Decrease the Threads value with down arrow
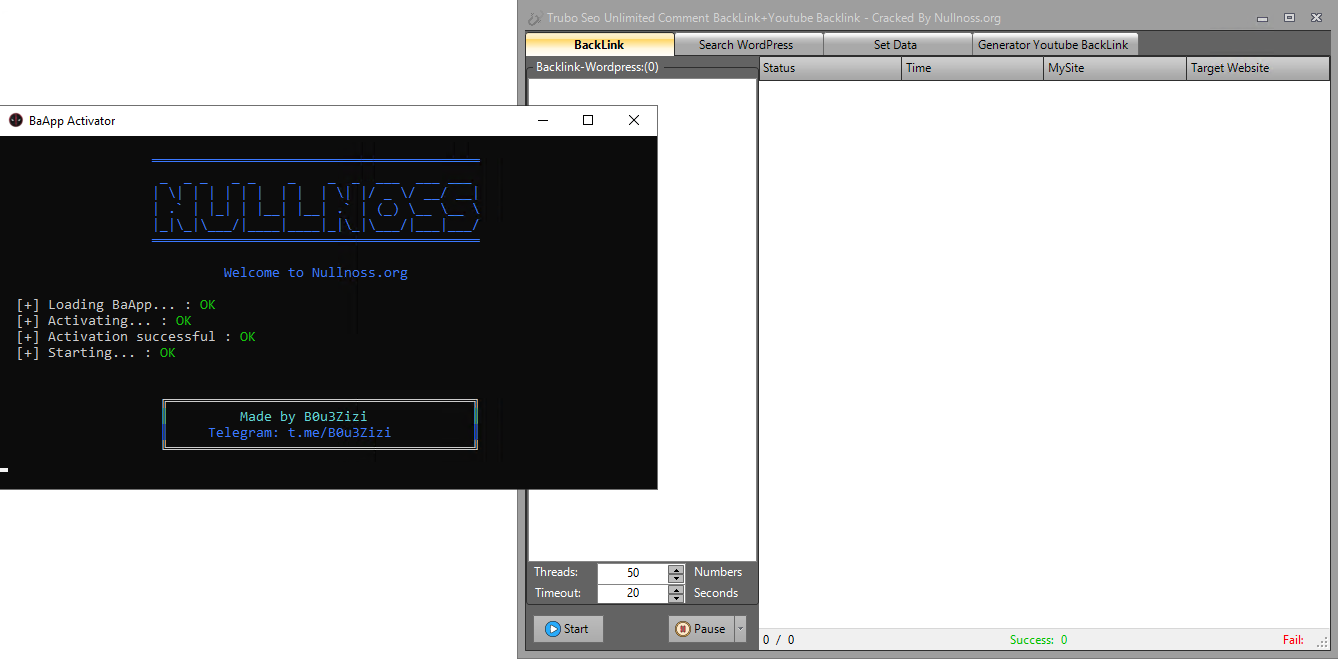This screenshot has width=1338, height=659. (x=676, y=578)
